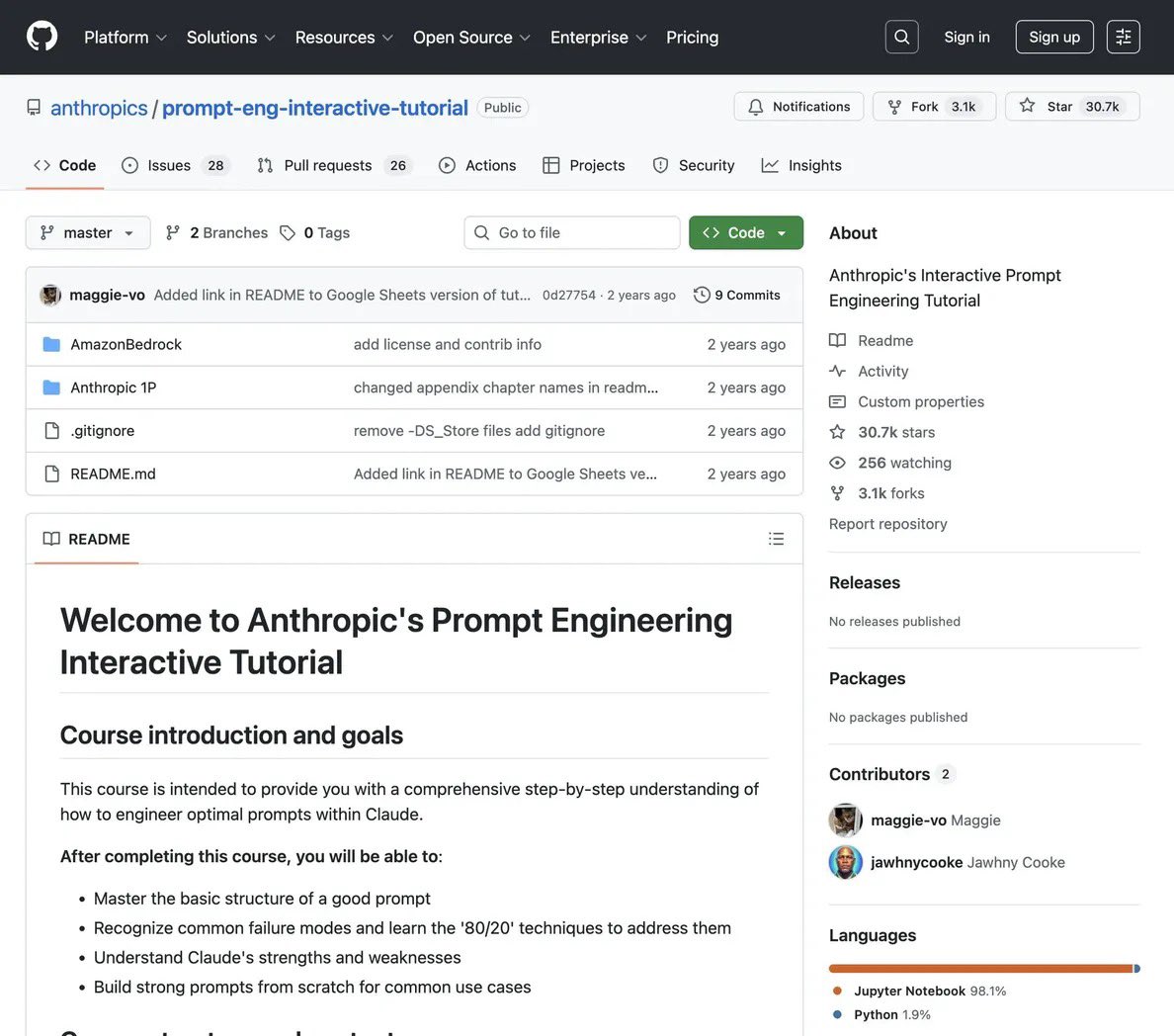Click the AmazonBedrock folder icon
Screen dimensions: 1174x1036
coord(51,345)
